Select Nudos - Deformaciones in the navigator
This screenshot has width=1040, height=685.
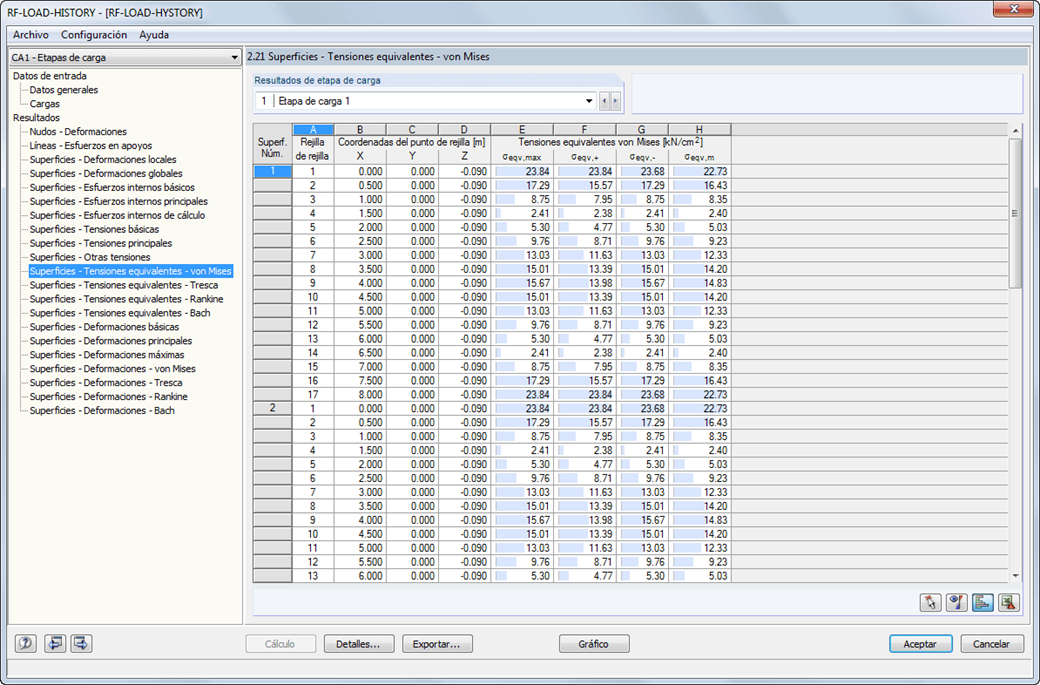pyautogui.click(x=80, y=131)
